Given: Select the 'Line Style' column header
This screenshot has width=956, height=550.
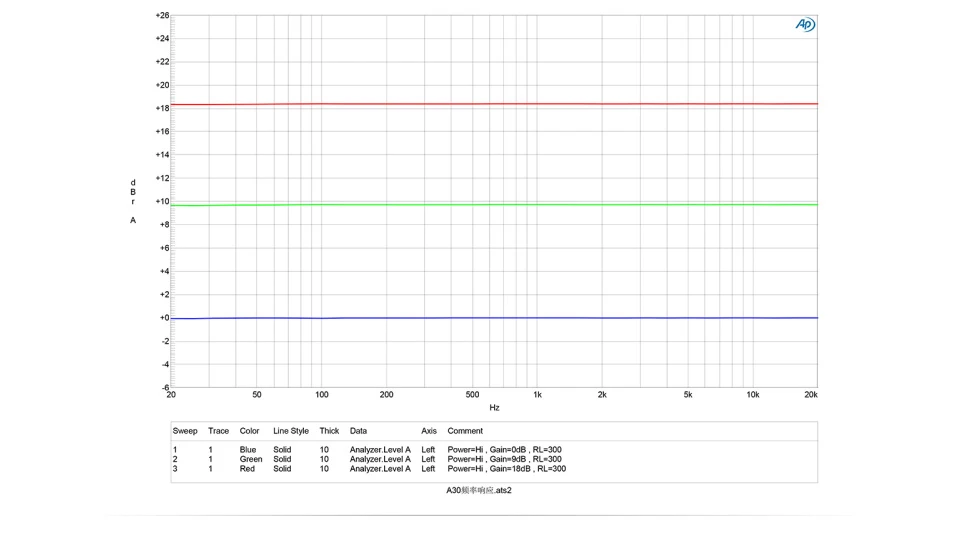Looking at the screenshot, I should 291,430.
